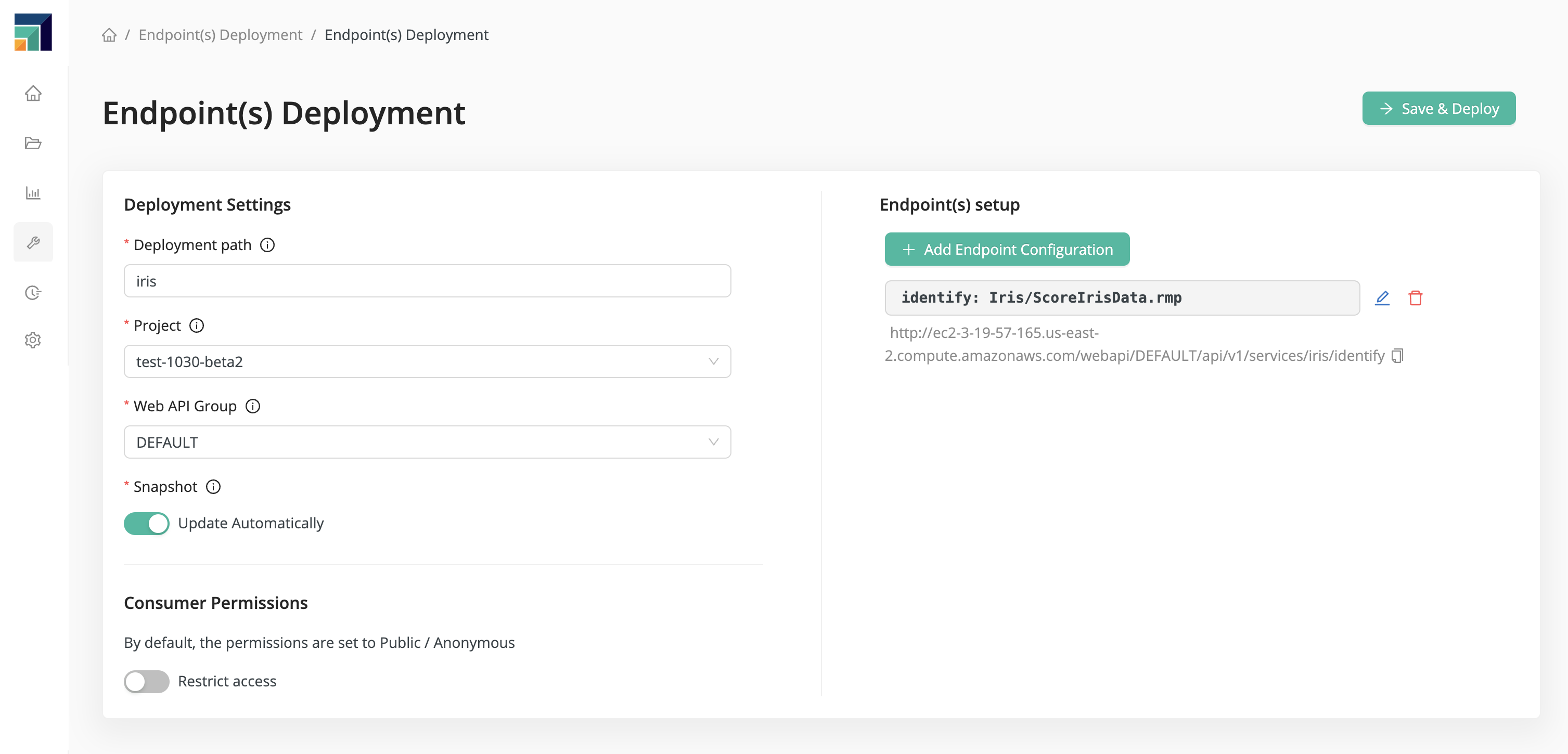Screen dimensions: 1568x754
Task: Open the Project dropdown showing test-1030-beta2
Action: [427, 361]
